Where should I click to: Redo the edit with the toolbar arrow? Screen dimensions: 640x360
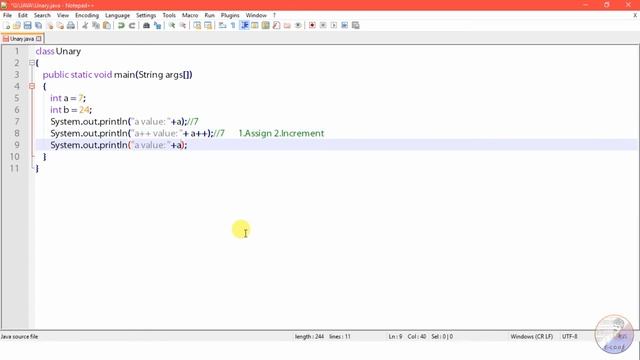[132, 25]
